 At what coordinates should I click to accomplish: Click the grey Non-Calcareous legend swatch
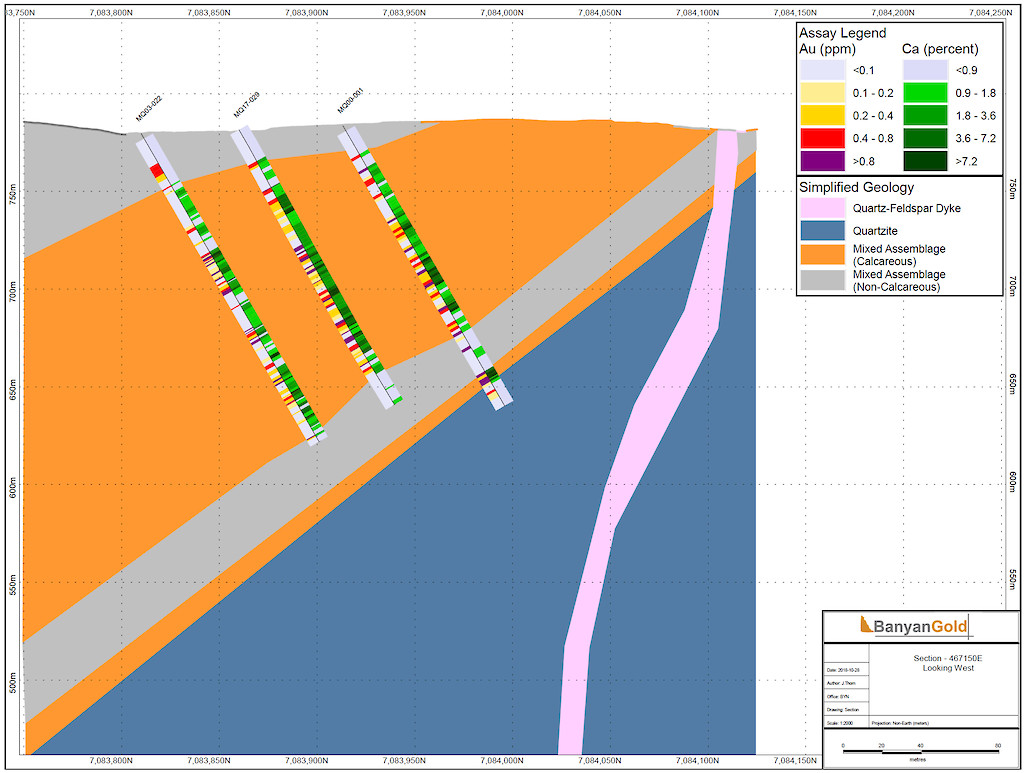click(x=825, y=279)
